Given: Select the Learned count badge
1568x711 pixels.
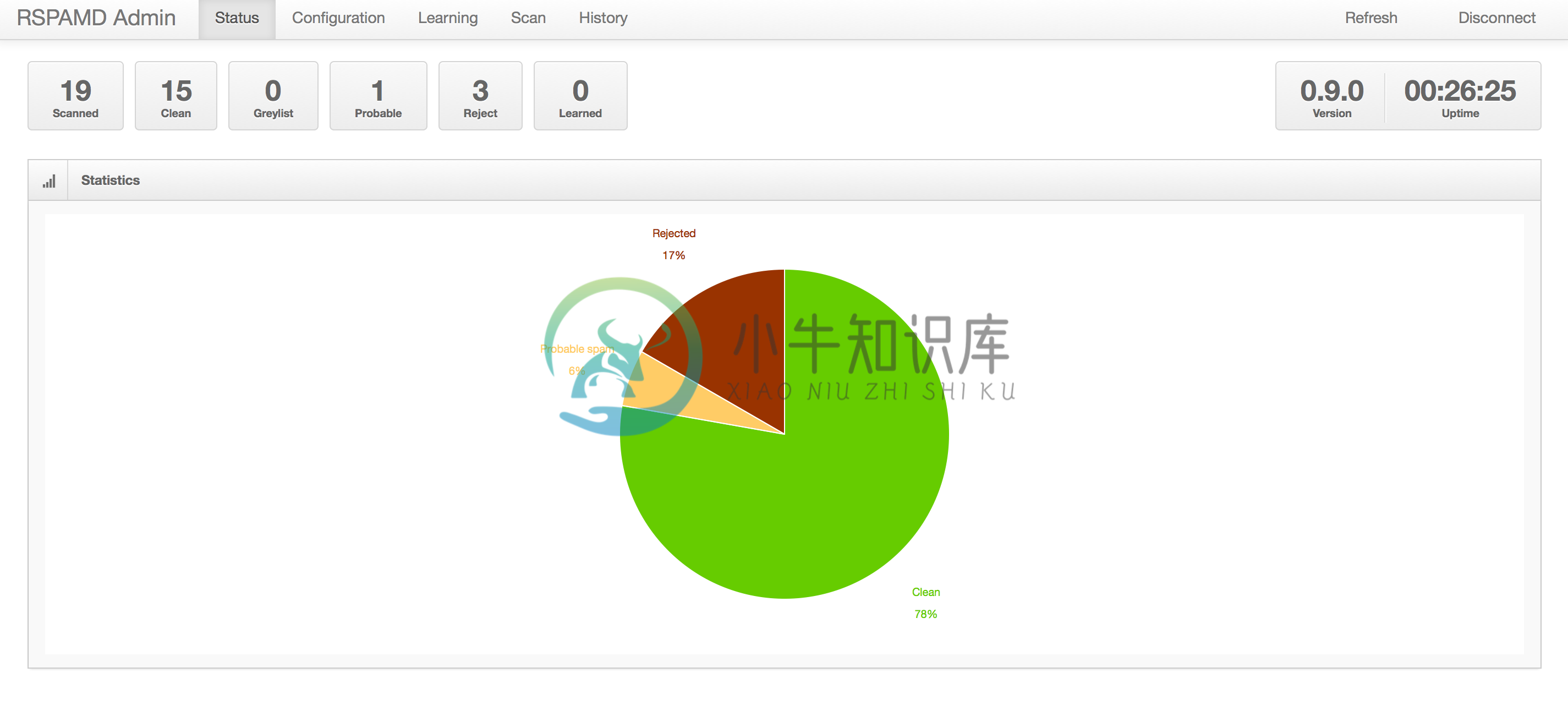Looking at the screenshot, I should pyautogui.click(x=580, y=96).
